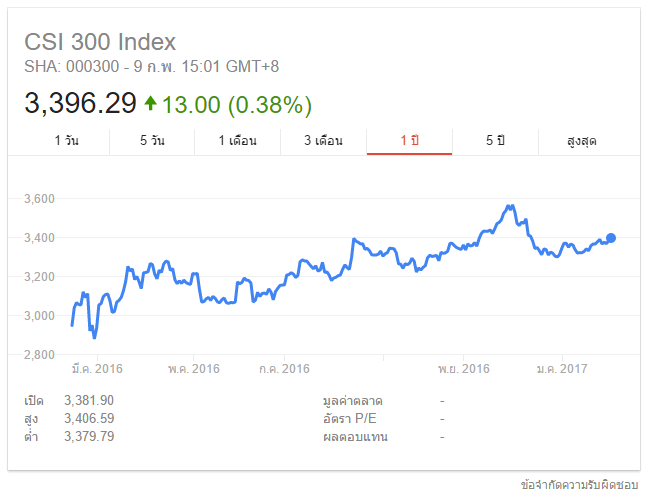This screenshot has height=496, width=646.
Task: Open the ข้อจำกัดความรับผิดชอบ disclaimer link
Action: [x=579, y=484]
